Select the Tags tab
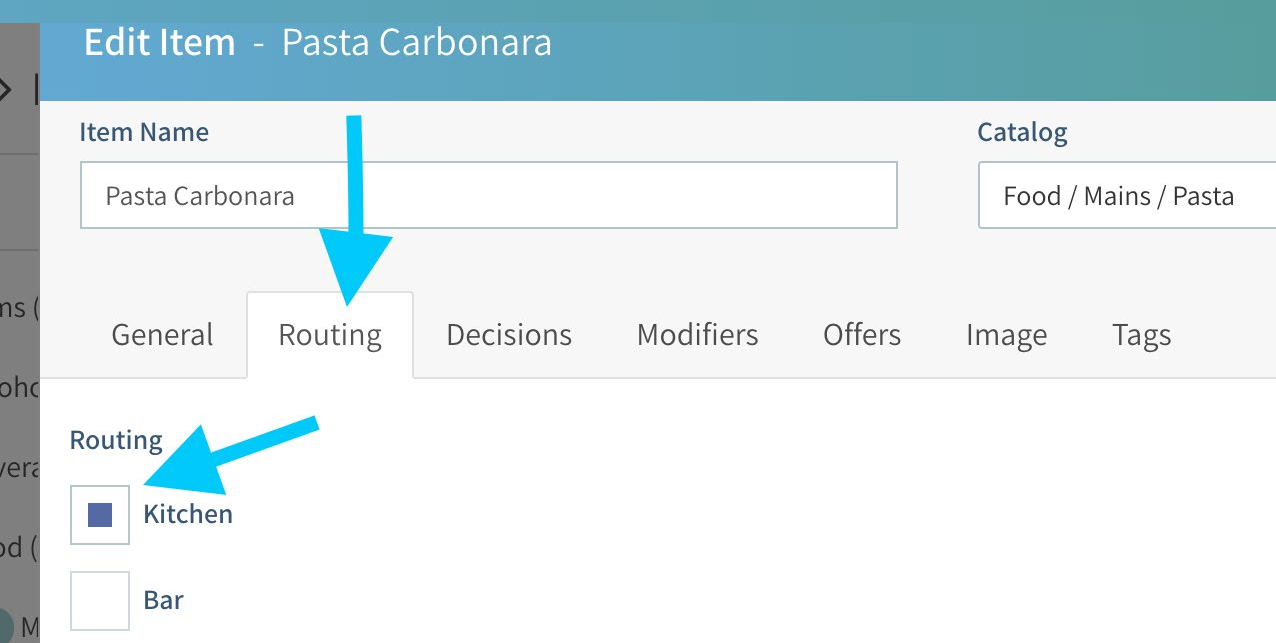Screen dimensions: 1276x643 (1141, 335)
